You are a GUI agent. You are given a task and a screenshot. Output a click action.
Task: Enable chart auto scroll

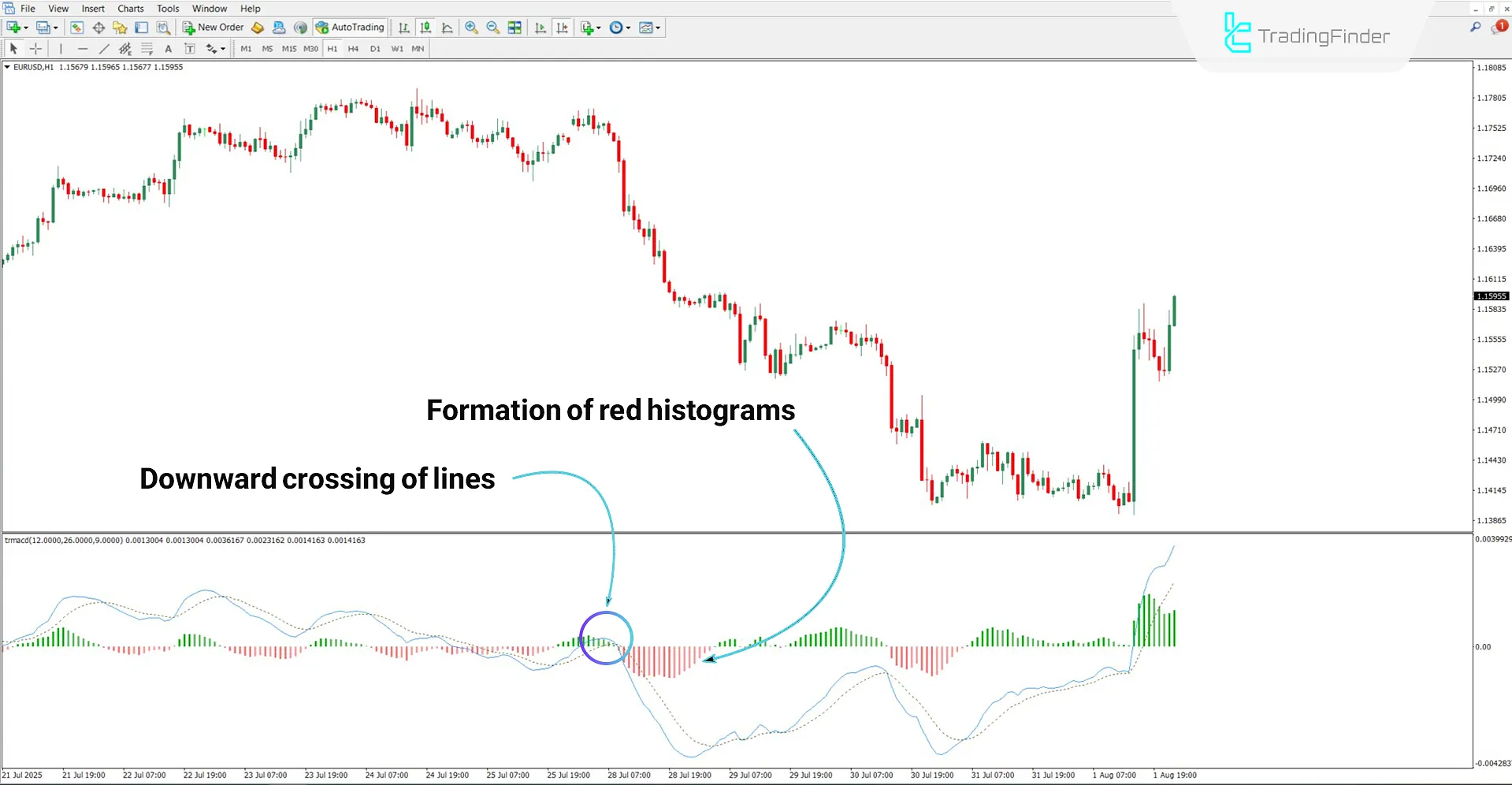[541, 27]
